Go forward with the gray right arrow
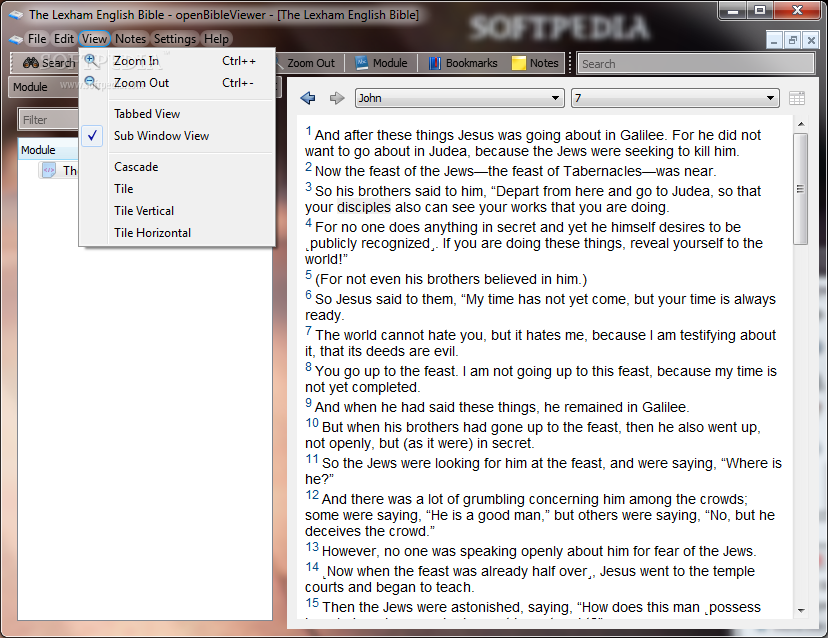 coord(337,98)
